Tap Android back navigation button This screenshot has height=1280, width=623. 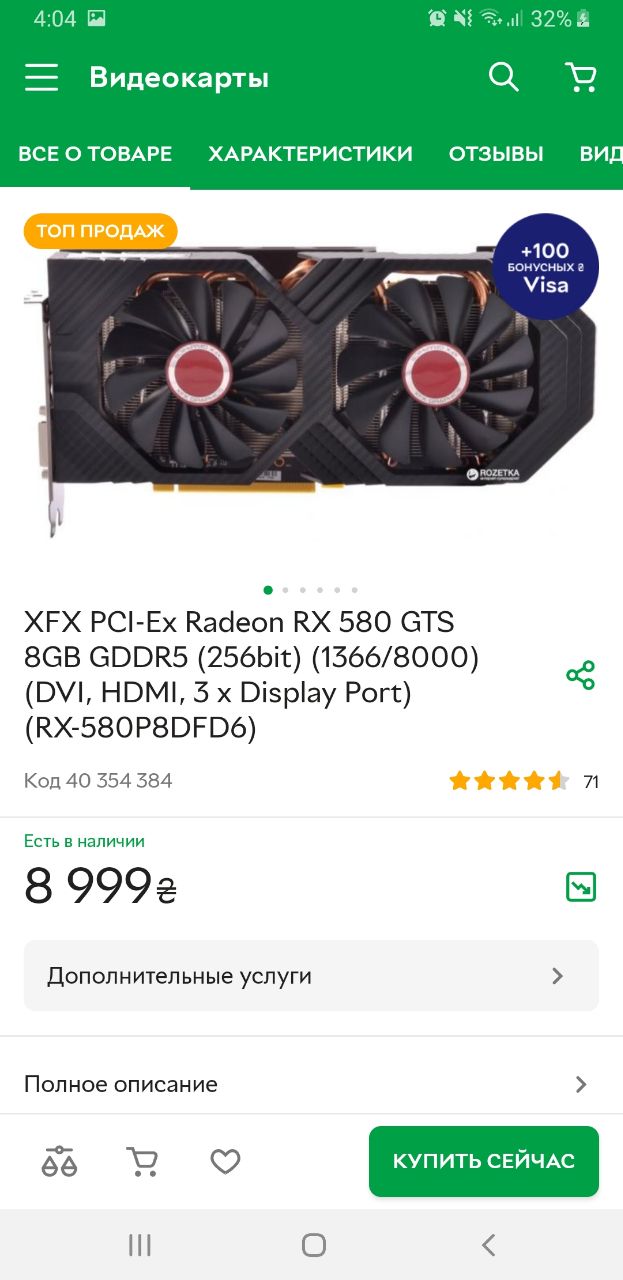[x=488, y=1245]
